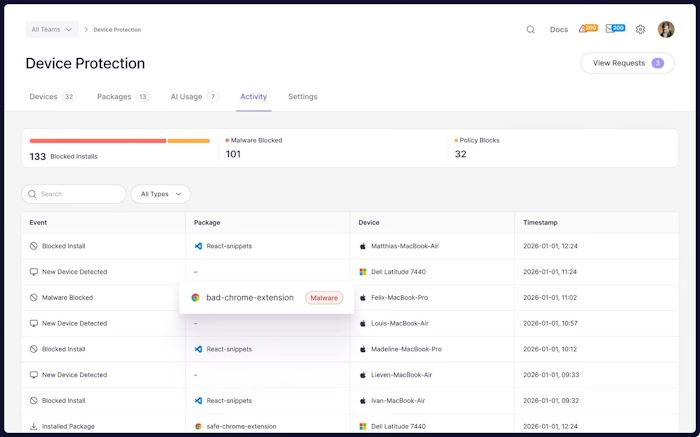Click the bad-chrome-extension package name
The height and width of the screenshot is (437, 700).
250,298
